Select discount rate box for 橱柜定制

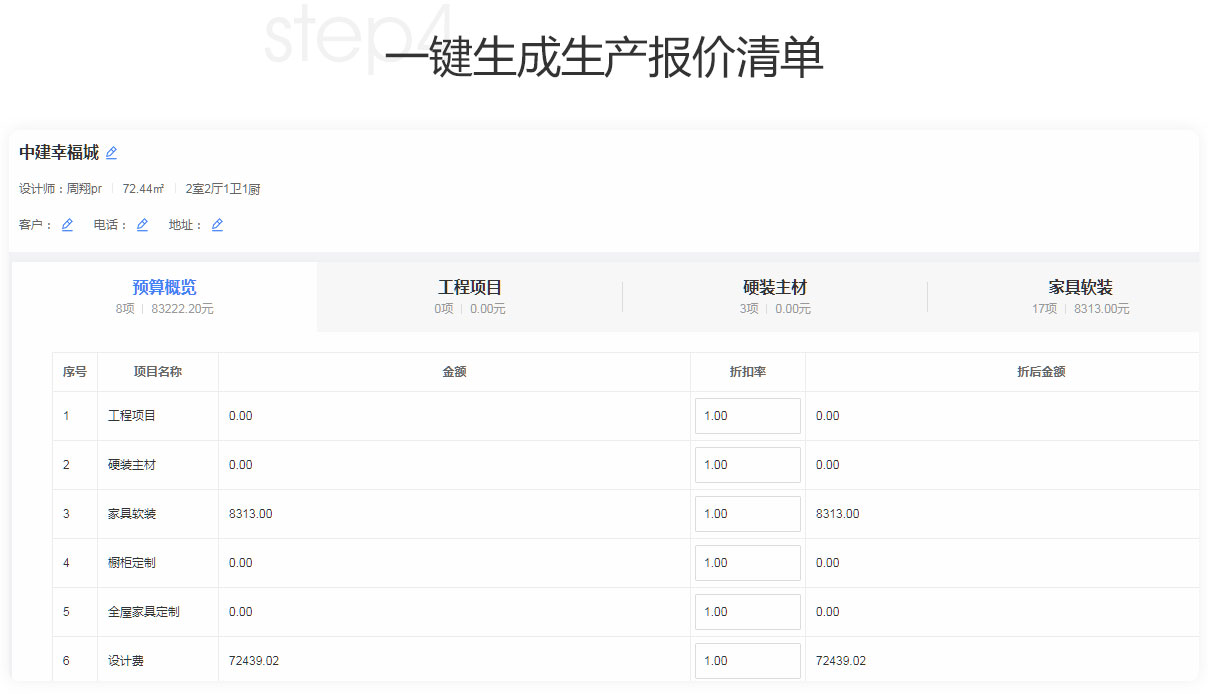click(747, 563)
